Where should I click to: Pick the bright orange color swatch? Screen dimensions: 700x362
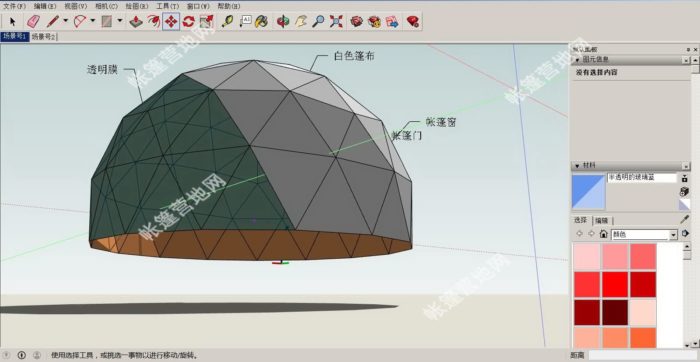click(x=643, y=338)
